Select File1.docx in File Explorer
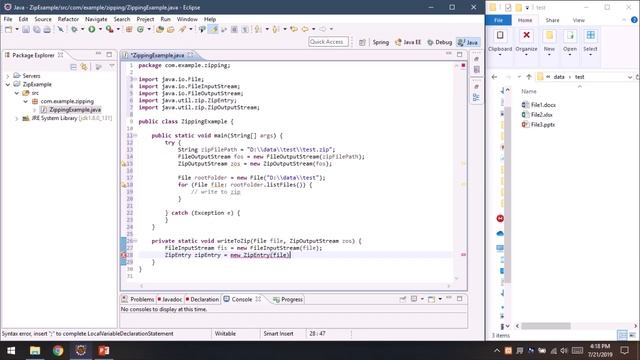The height and width of the screenshot is (360, 640). pos(539,105)
